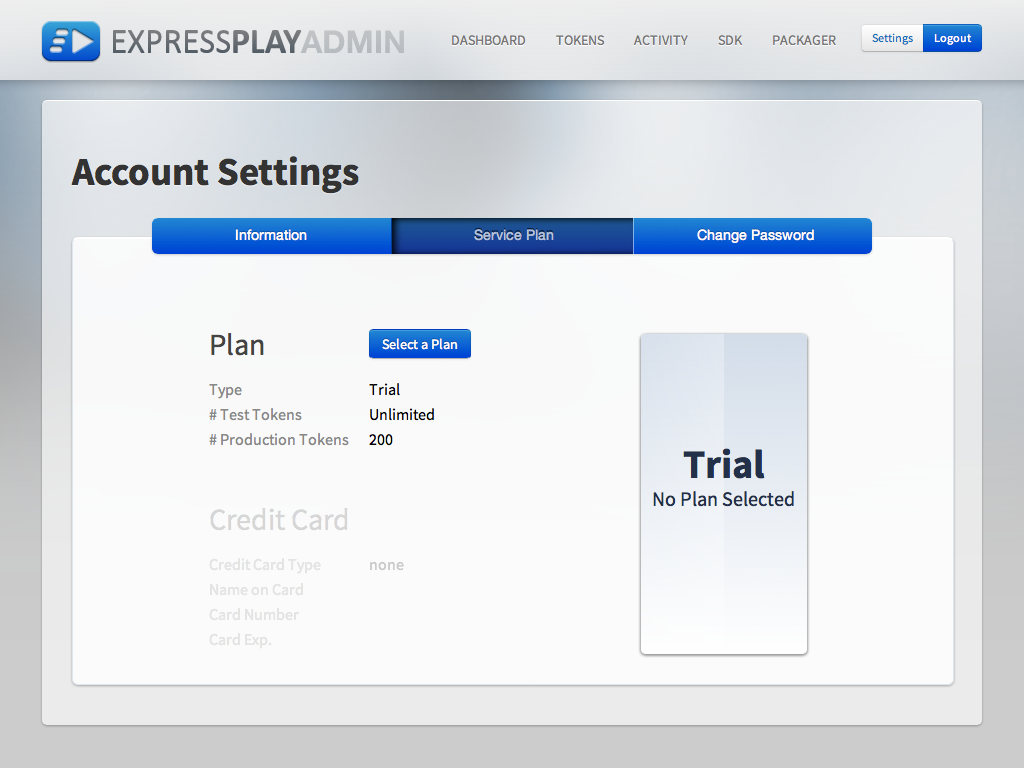Log out using the Logout button

pos(952,38)
